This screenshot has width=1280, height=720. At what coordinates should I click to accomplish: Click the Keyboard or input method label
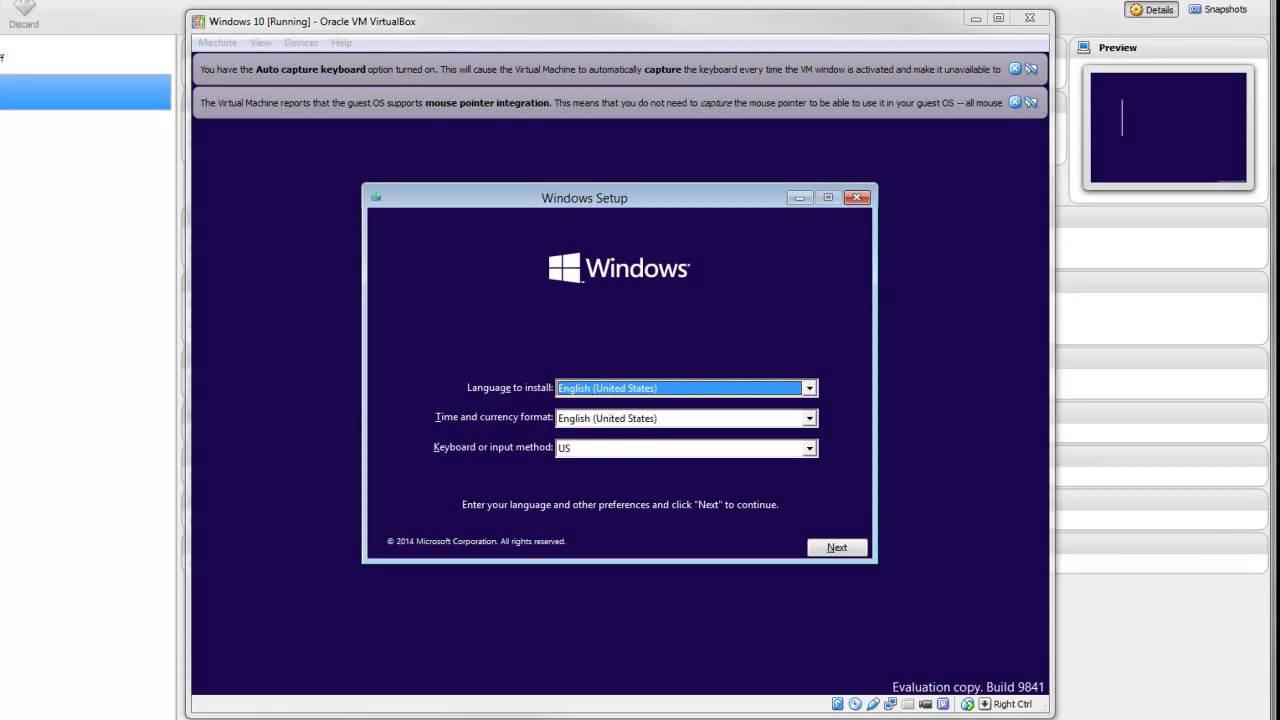(x=493, y=447)
